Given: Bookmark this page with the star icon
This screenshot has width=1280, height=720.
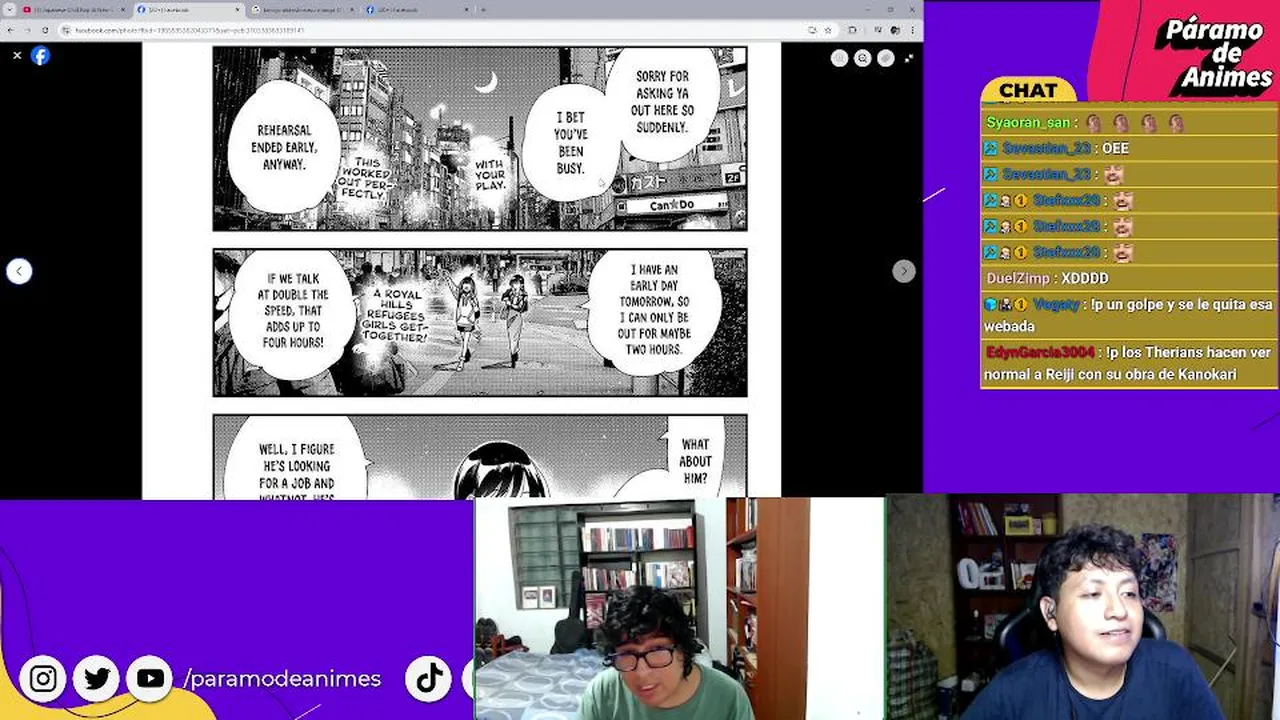Looking at the screenshot, I should 827,30.
